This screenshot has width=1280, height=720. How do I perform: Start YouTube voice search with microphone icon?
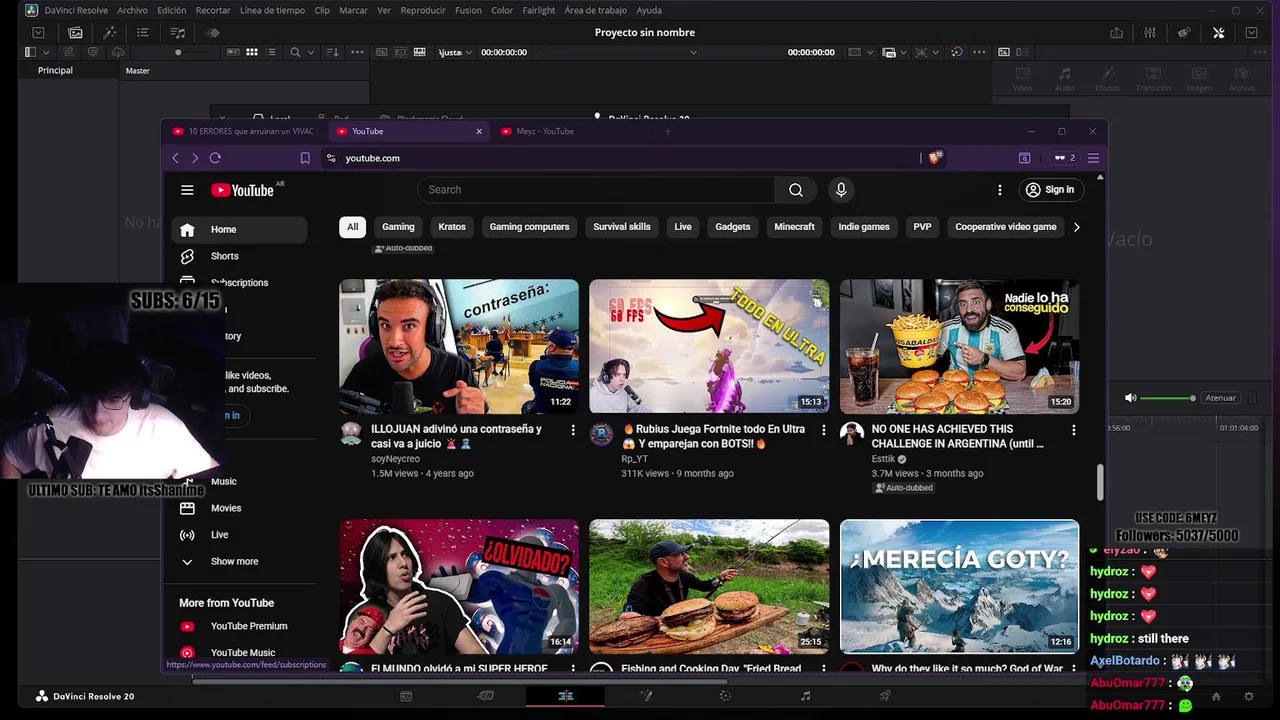840,190
